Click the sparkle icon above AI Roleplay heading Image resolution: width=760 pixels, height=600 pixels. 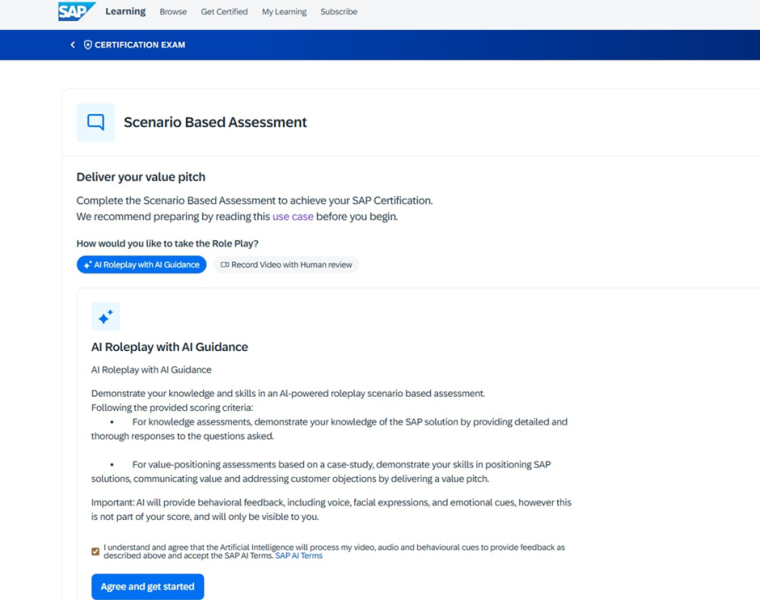click(105, 316)
